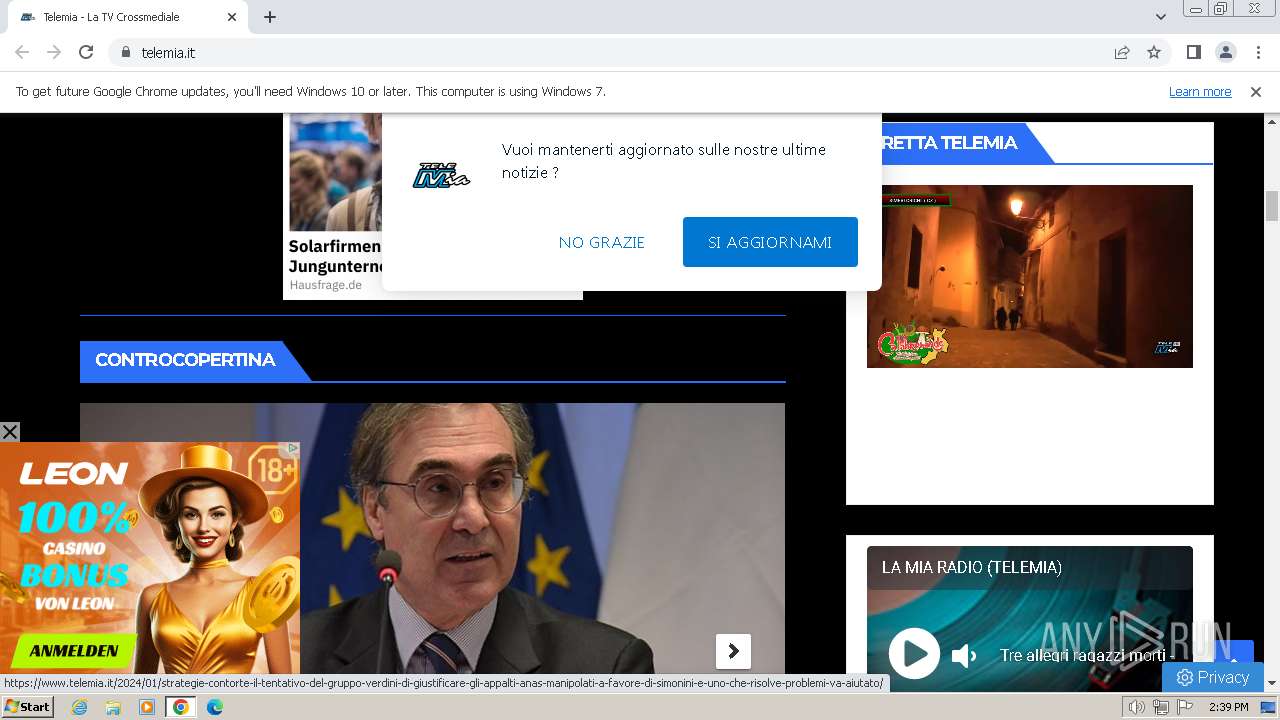
Task: Open network status tray icon
Action: tap(1161, 707)
